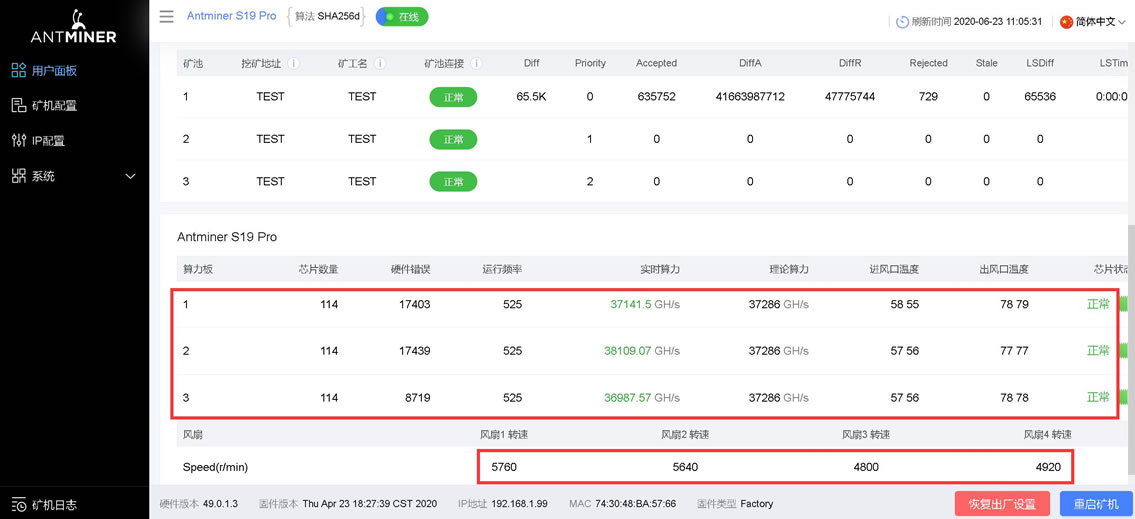Image resolution: width=1135 pixels, height=519 pixels.
Task: Click the 矿机日志 icon at the sidebar bottom
Action: point(19,505)
